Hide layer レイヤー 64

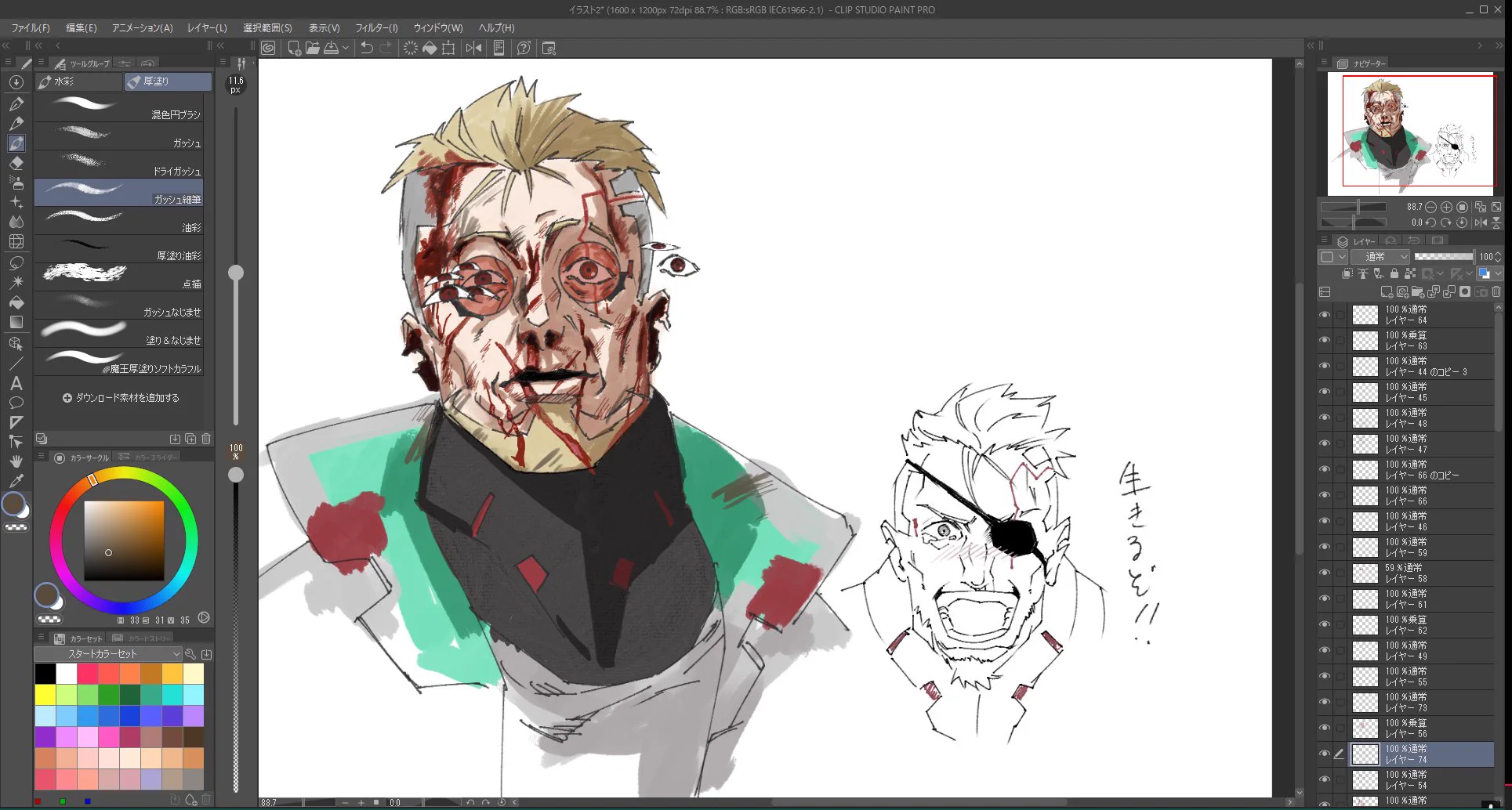(x=1325, y=315)
